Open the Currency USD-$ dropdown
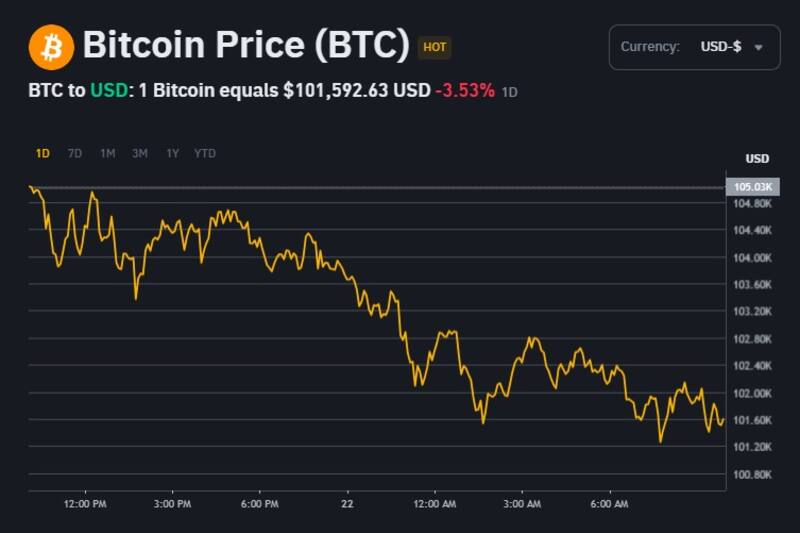800x533 pixels. point(694,47)
